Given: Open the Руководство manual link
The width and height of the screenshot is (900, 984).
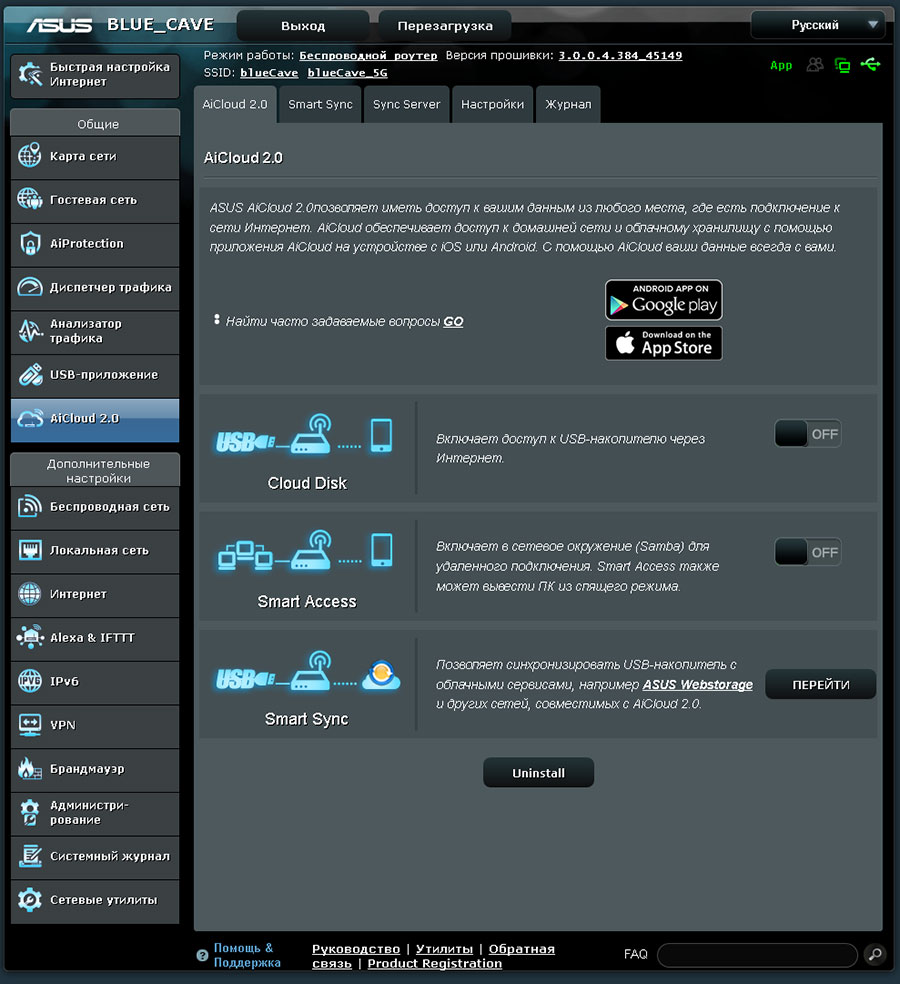Looking at the screenshot, I should (x=356, y=949).
